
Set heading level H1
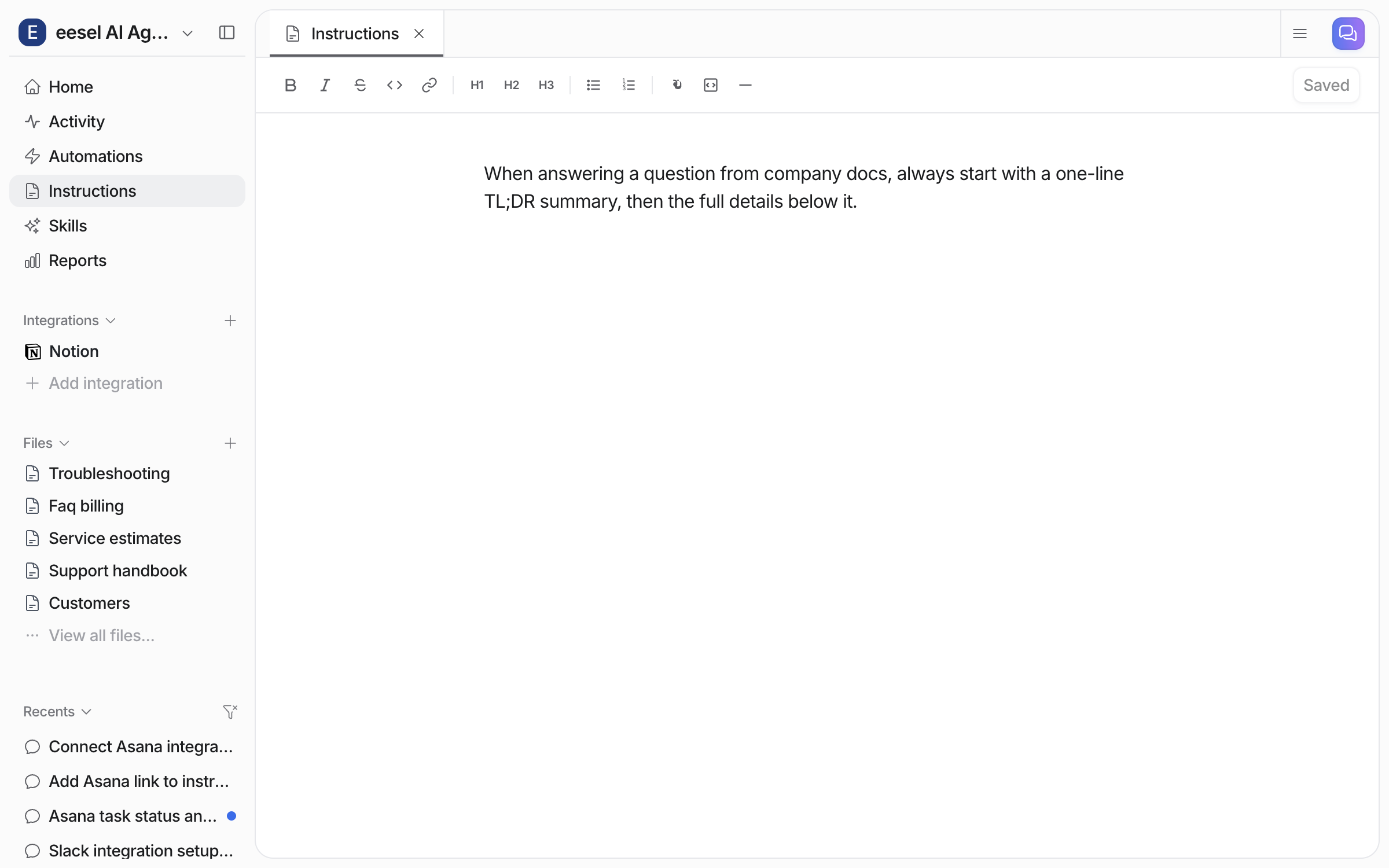tap(477, 85)
